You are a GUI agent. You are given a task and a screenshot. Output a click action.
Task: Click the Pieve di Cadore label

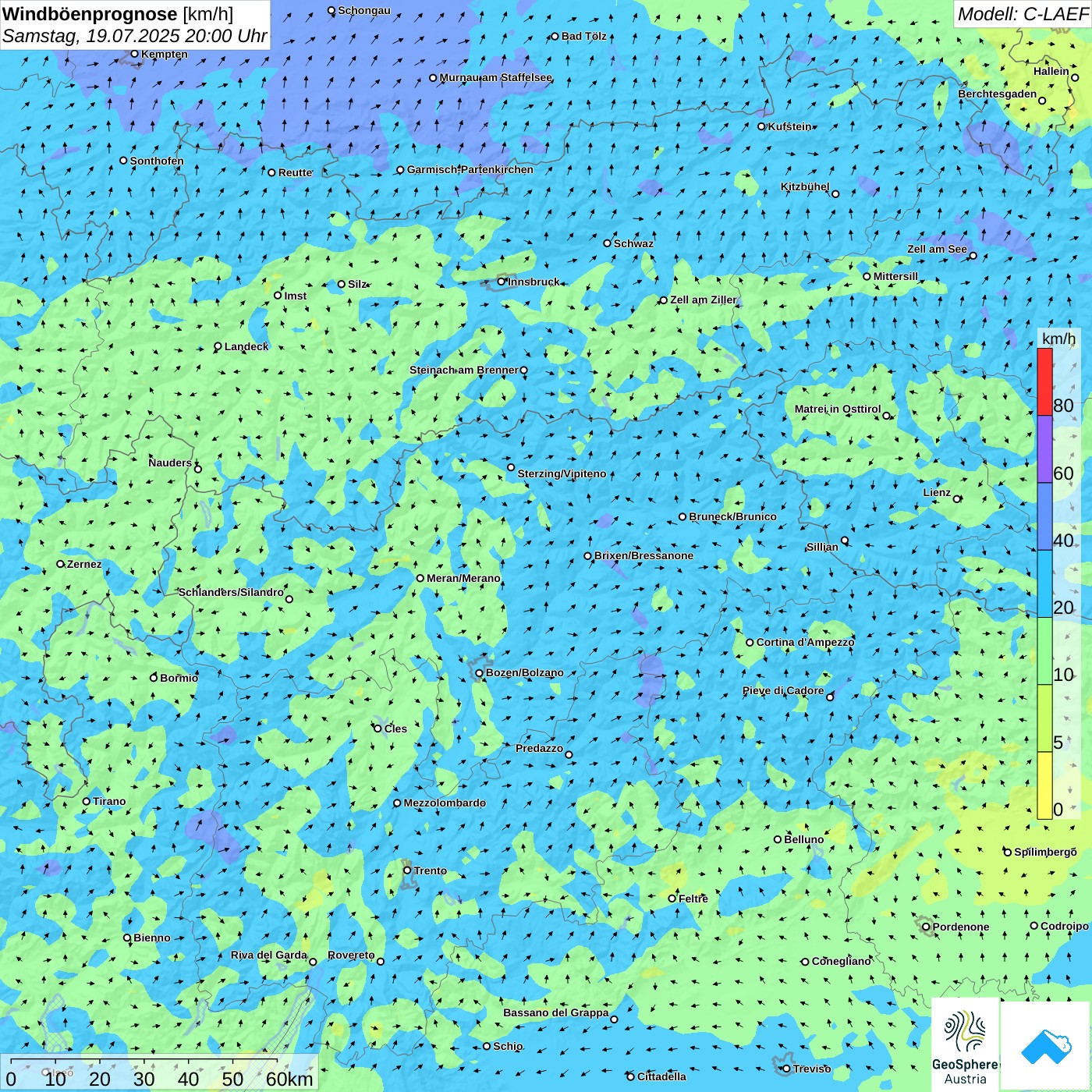pos(783,690)
